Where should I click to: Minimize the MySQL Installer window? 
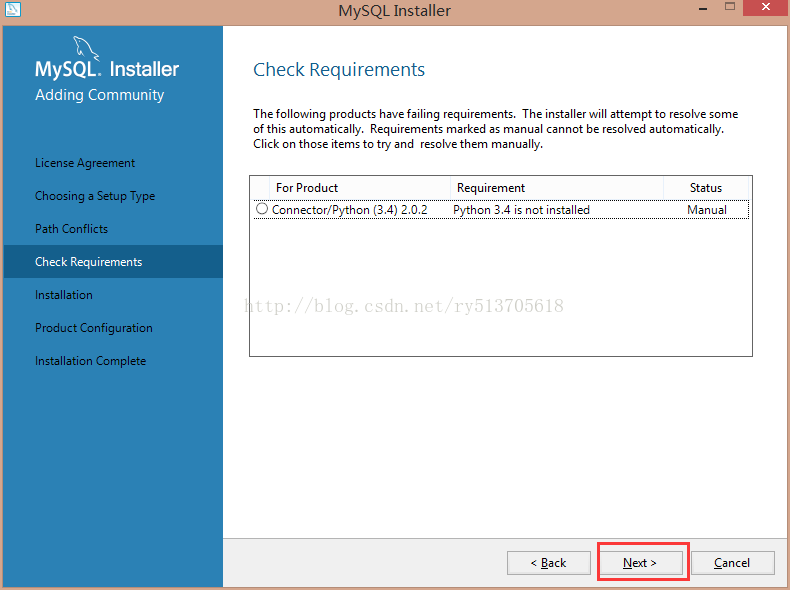703,9
